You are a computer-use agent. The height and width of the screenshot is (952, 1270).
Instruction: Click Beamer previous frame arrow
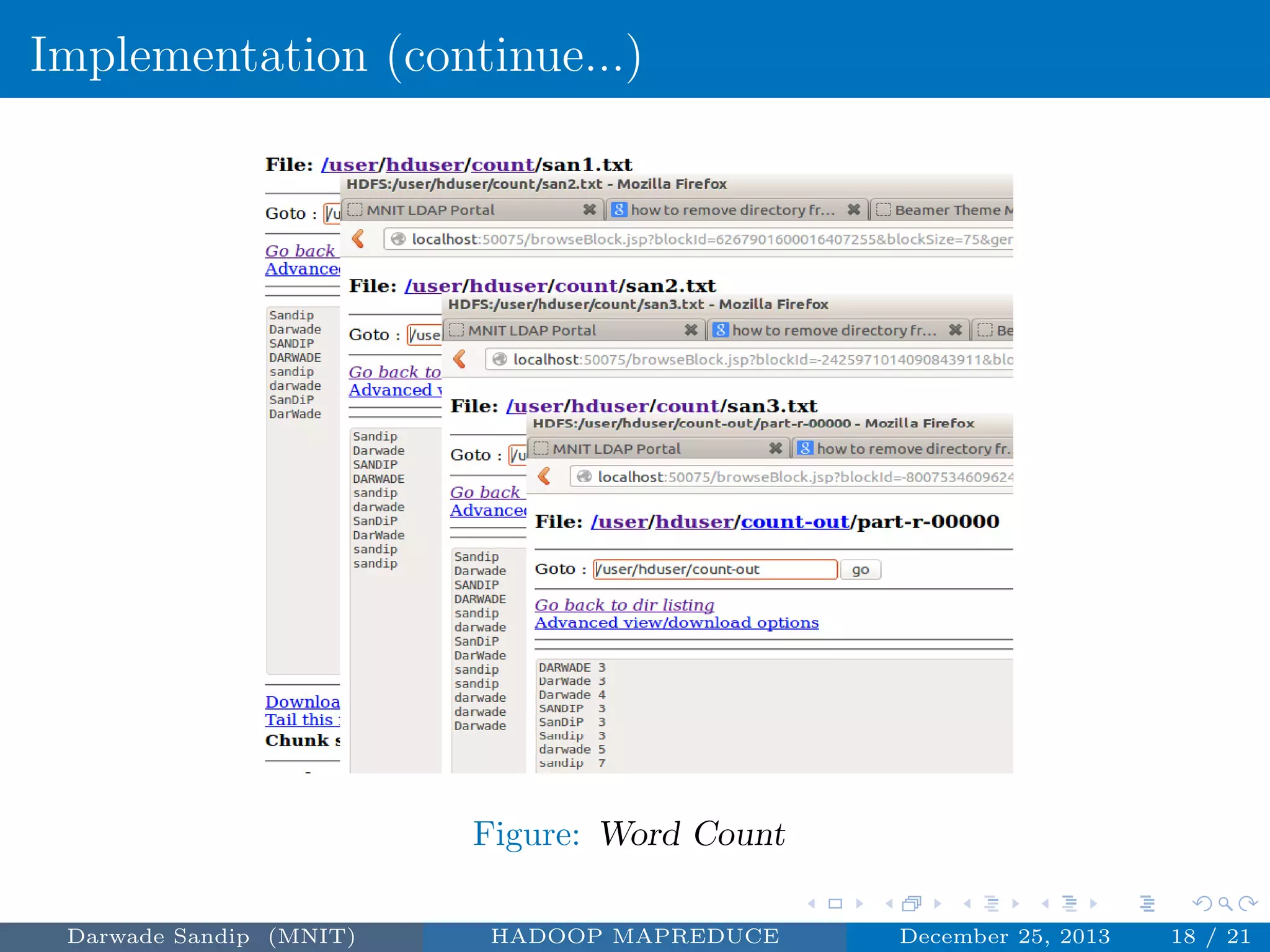(889, 904)
